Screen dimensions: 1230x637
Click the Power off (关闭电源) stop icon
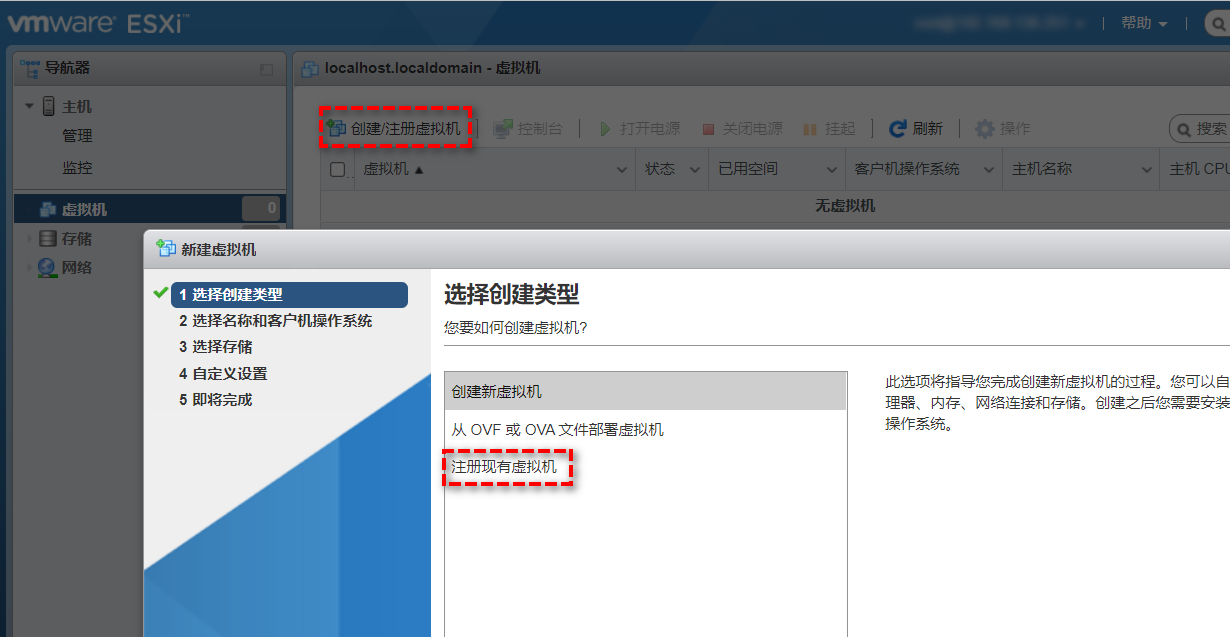click(708, 129)
